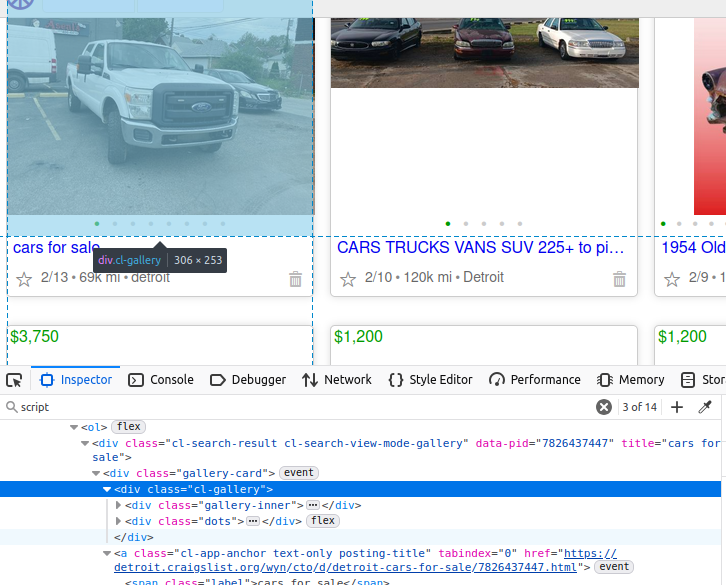Click the search magnifier icon beside 'script'
This screenshot has height=585, width=726.
pyautogui.click(x=11, y=407)
